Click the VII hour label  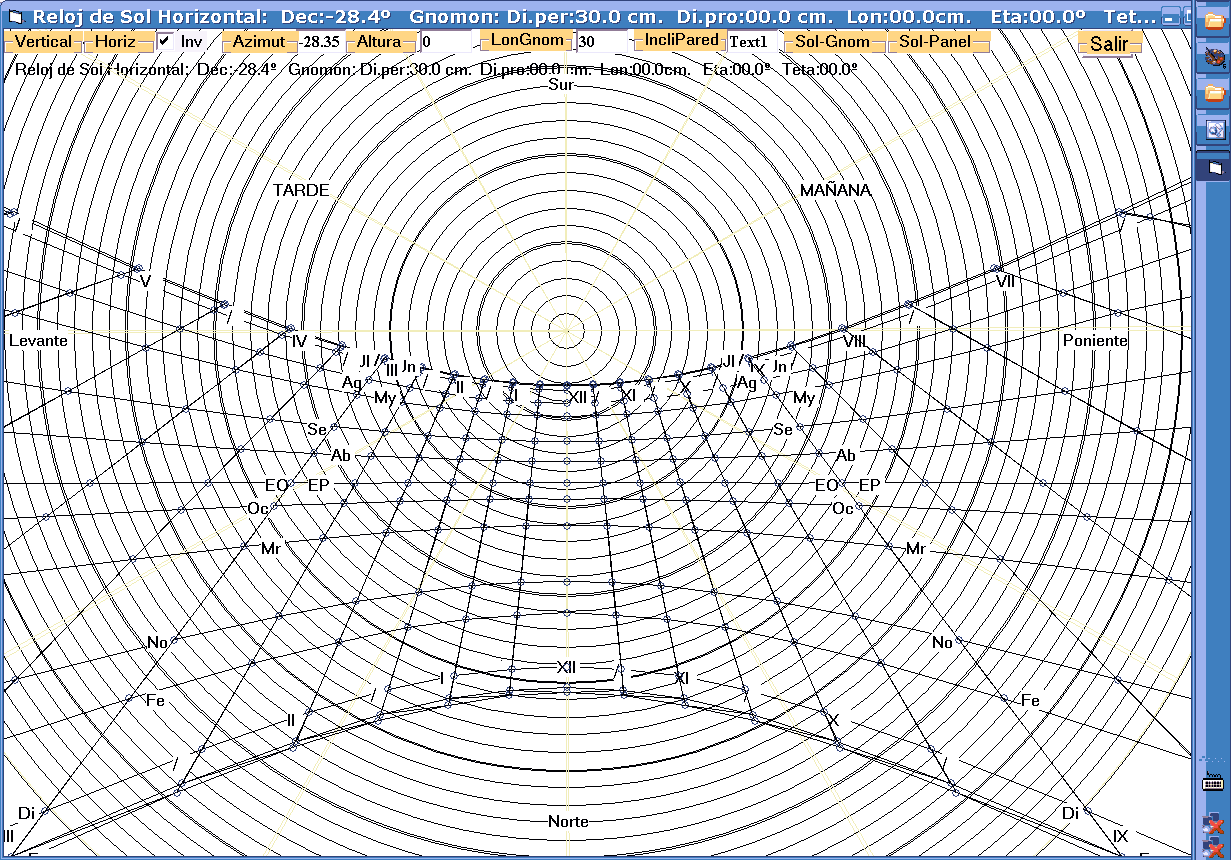(1006, 282)
